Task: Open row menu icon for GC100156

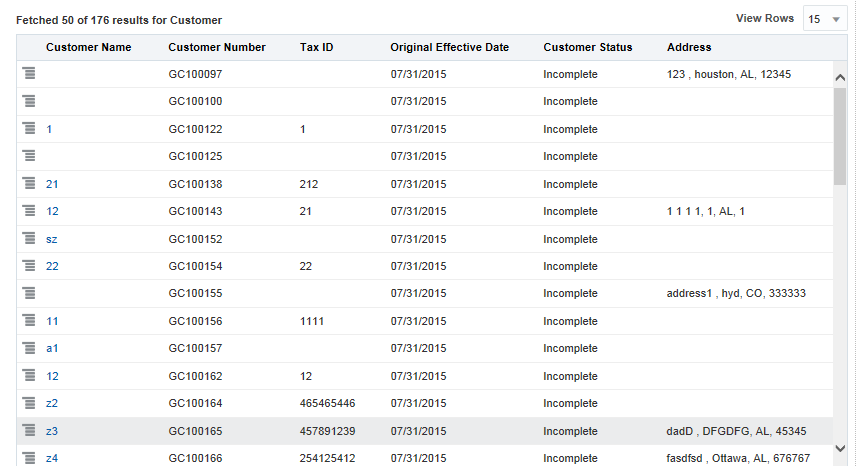Action: coord(29,321)
